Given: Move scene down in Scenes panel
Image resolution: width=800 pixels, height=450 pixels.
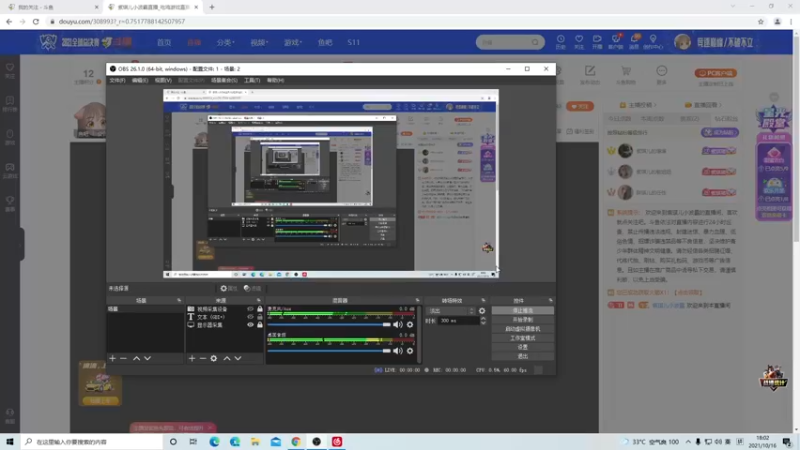Looking at the screenshot, I should 147,359.
